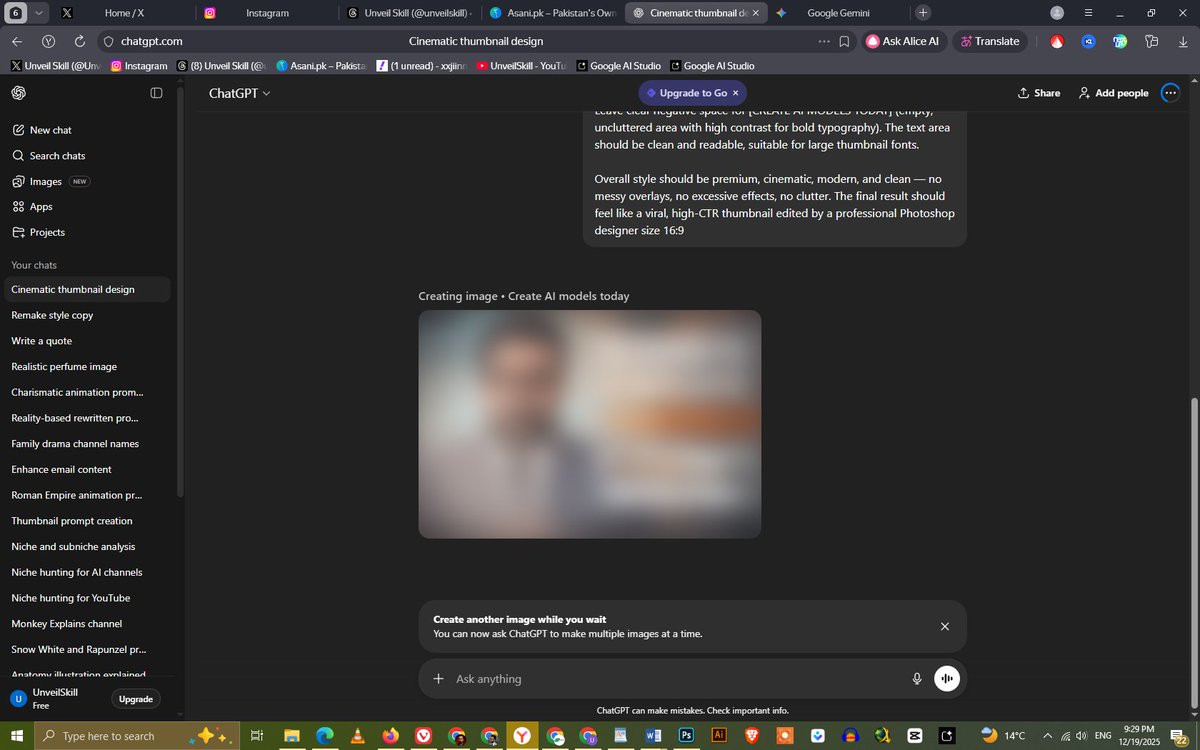Open the Enhance email content chat
Image resolution: width=1200 pixels, height=750 pixels.
point(88,470)
